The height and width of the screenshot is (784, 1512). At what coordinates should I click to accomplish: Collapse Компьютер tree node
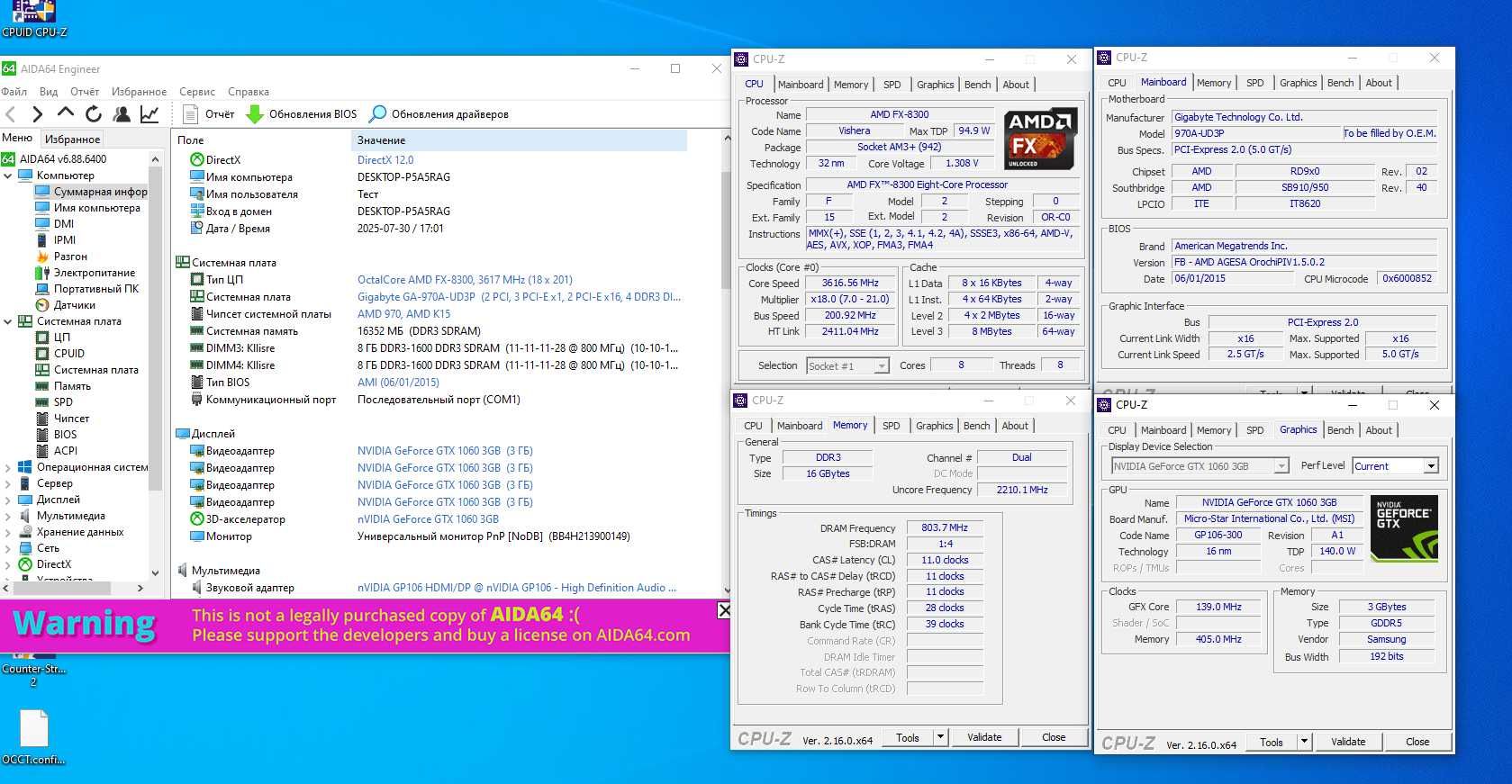tap(8, 176)
